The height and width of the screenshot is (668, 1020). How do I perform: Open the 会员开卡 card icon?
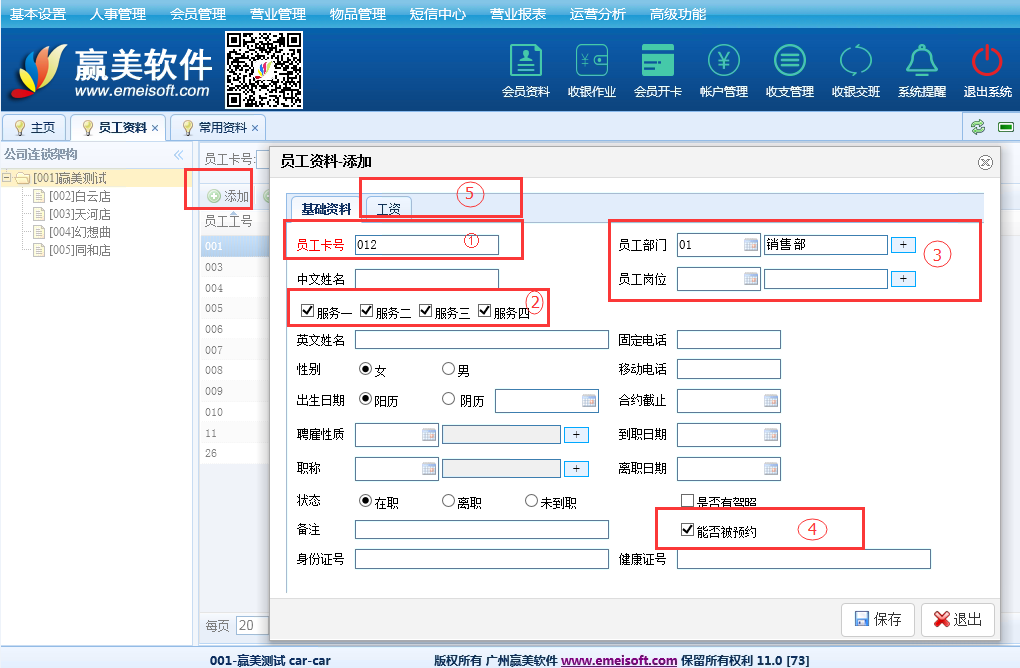657,62
